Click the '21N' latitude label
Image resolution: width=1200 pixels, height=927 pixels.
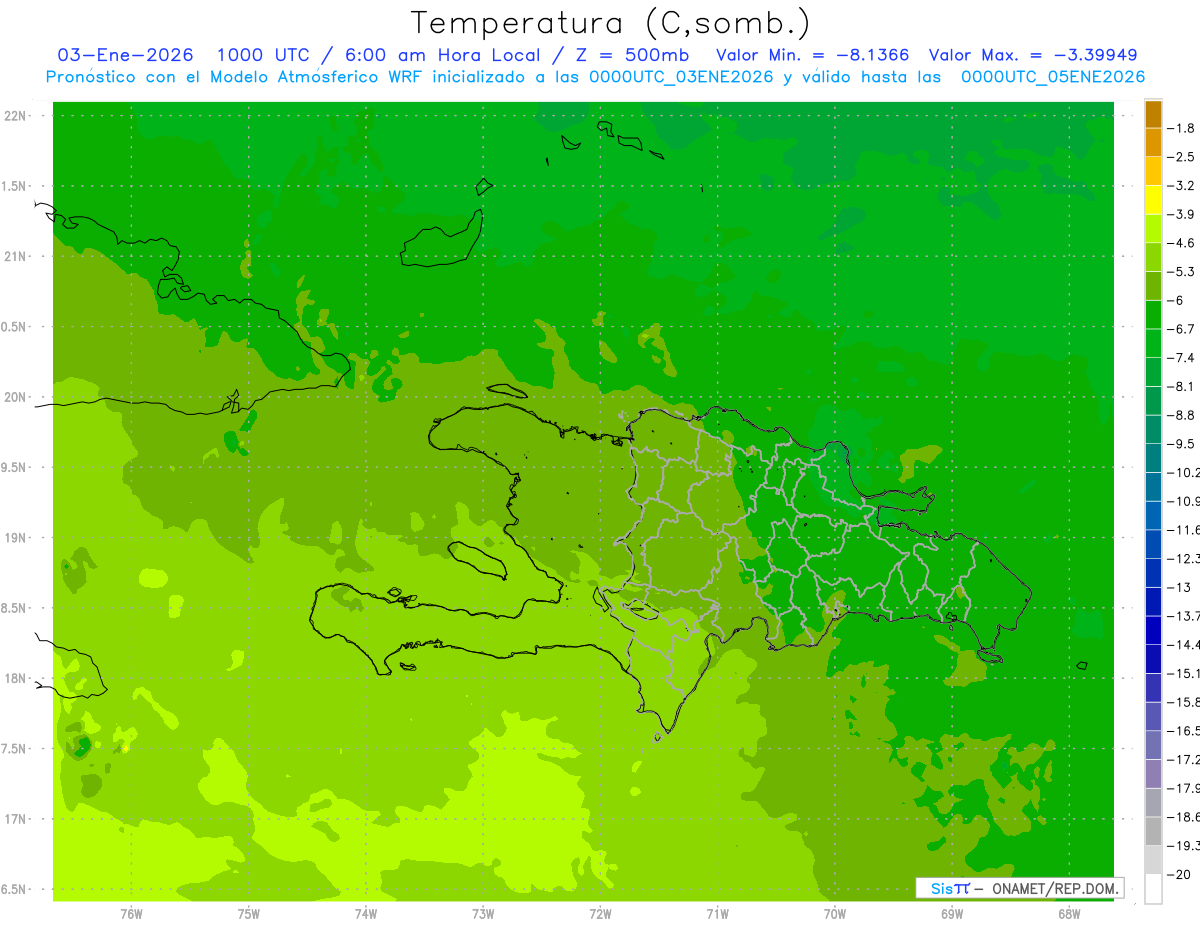pos(16,256)
